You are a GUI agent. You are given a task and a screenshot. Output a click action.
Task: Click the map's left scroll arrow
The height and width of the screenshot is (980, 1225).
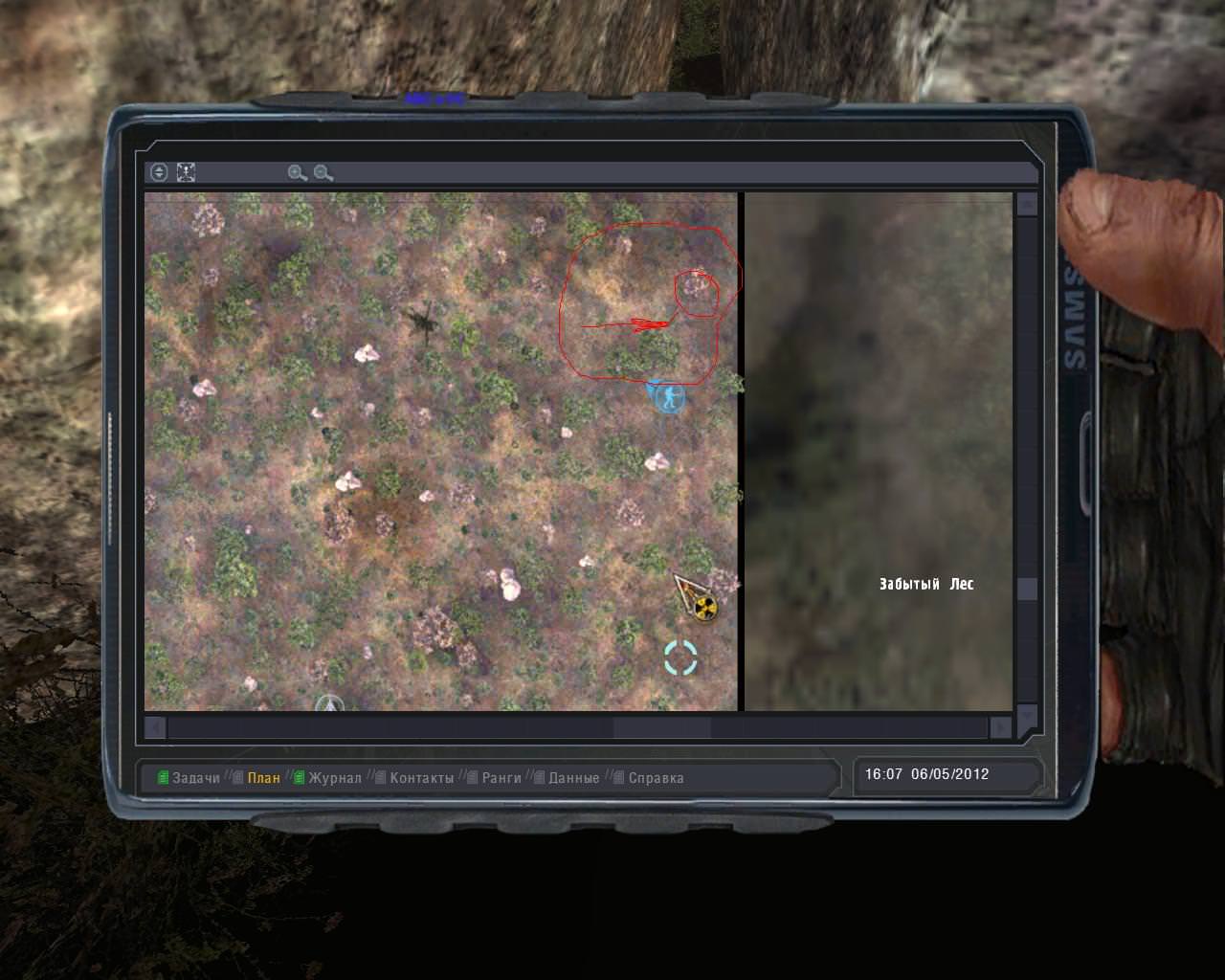155,728
